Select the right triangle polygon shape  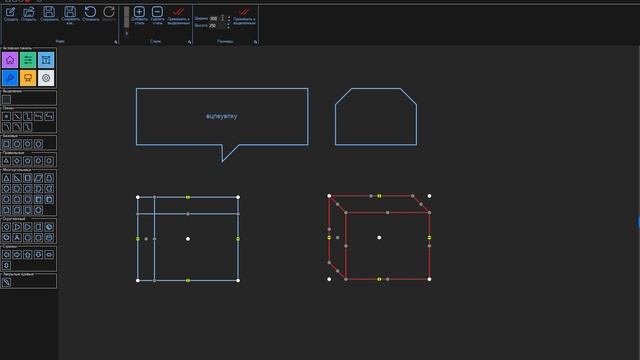coord(17,178)
